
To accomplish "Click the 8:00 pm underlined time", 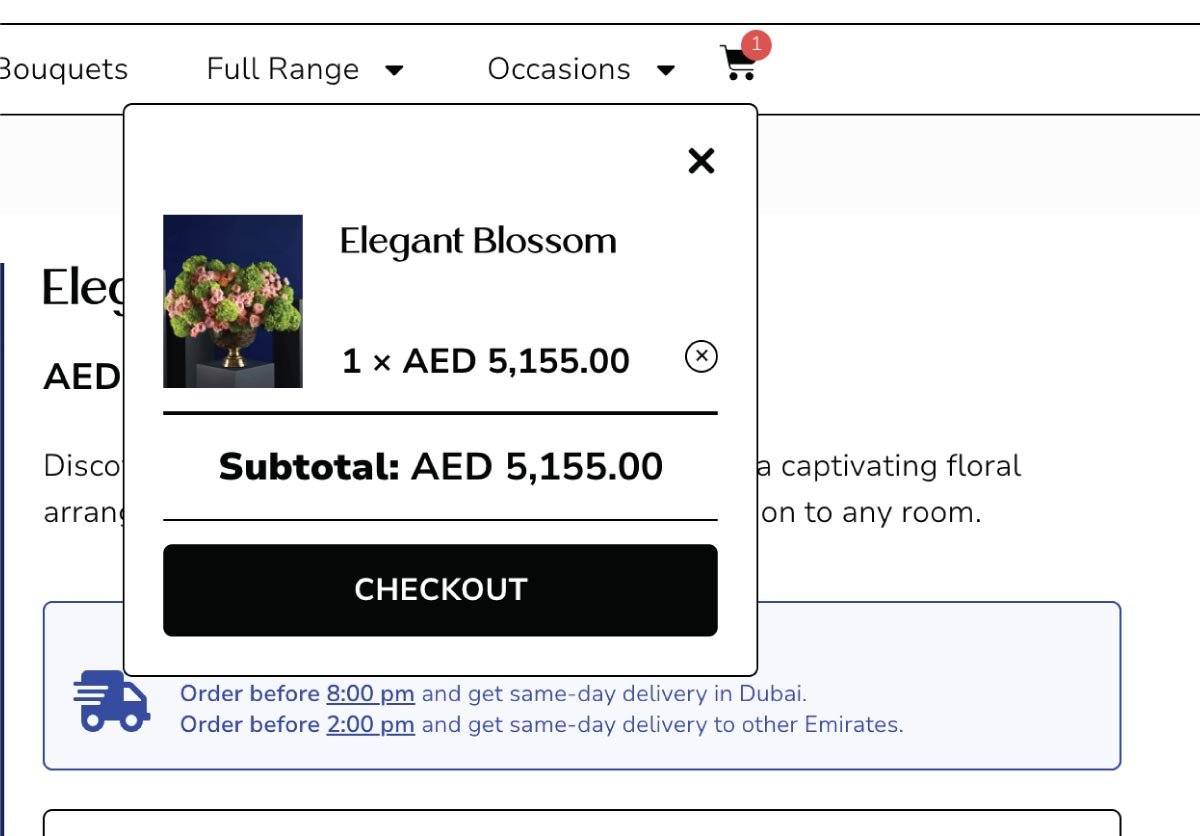I will tap(370, 693).
